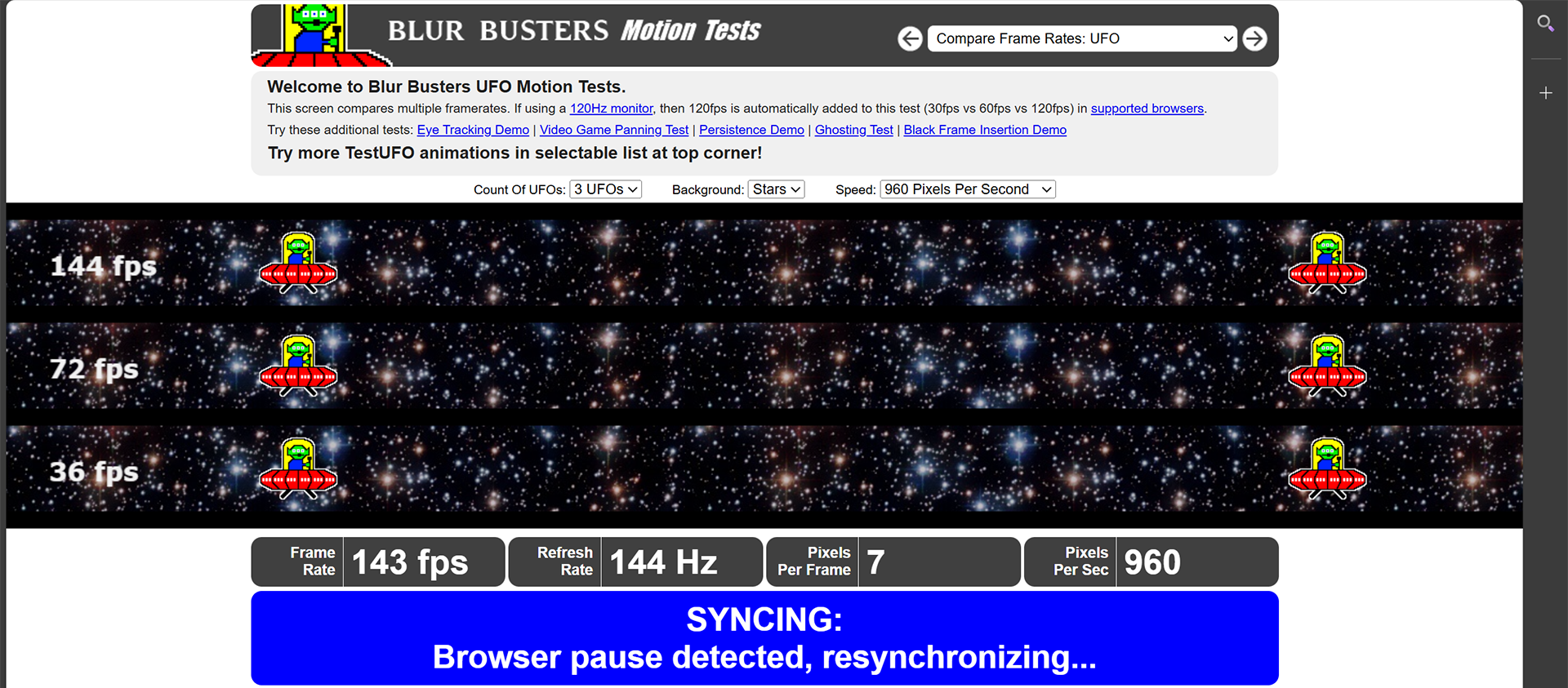Click the sidebar plus add icon
1568x688 pixels.
click(1545, 93)
